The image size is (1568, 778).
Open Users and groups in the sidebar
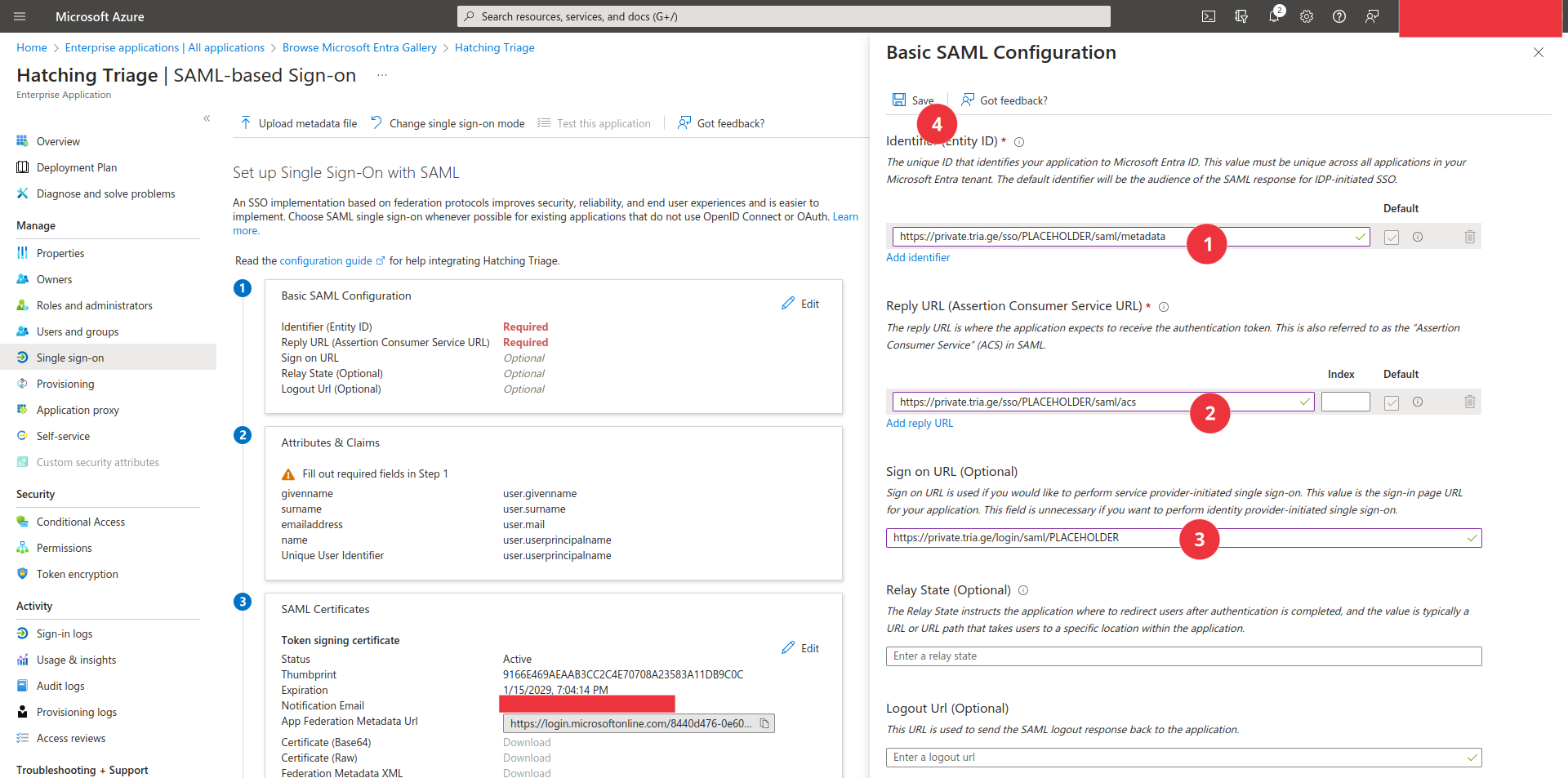78,331
